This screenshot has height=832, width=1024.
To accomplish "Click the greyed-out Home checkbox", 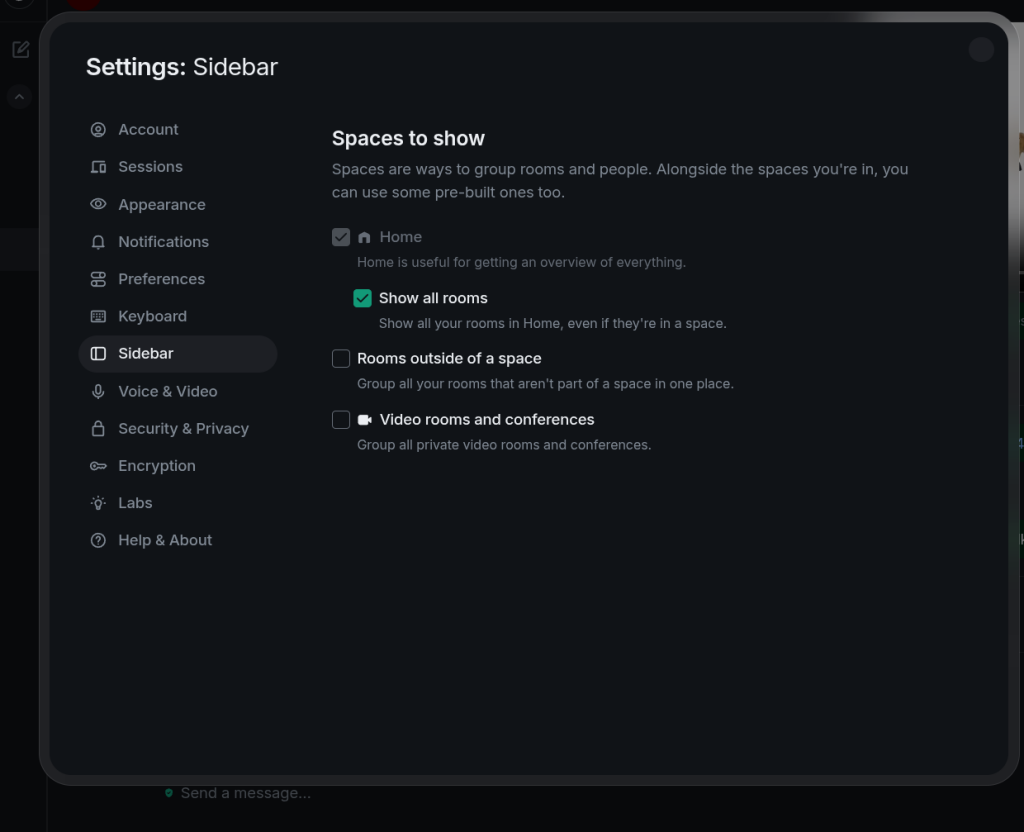I will pos(341,237).
